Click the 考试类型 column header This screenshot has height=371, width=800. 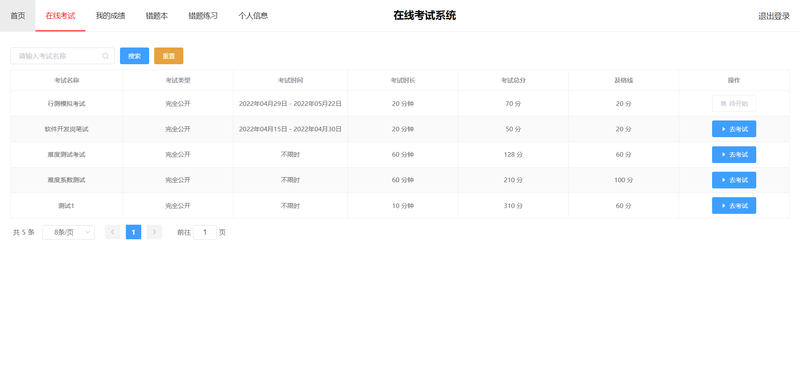(178, 81)
